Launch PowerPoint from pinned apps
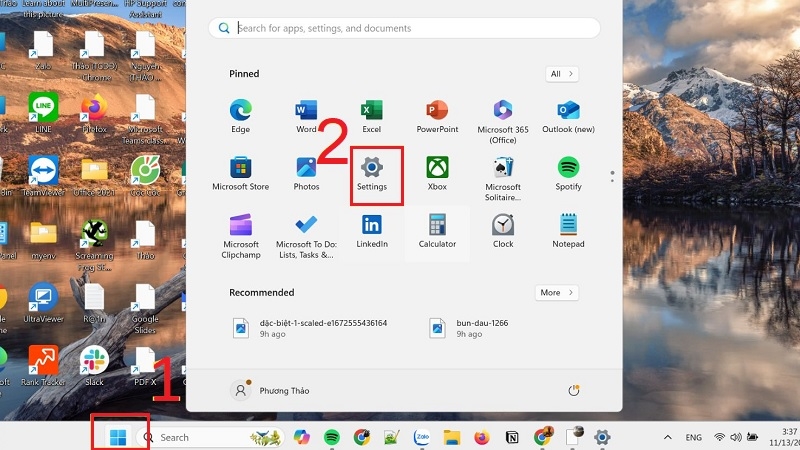The height and width of the screenshot is (450, 800). (437, 116)
